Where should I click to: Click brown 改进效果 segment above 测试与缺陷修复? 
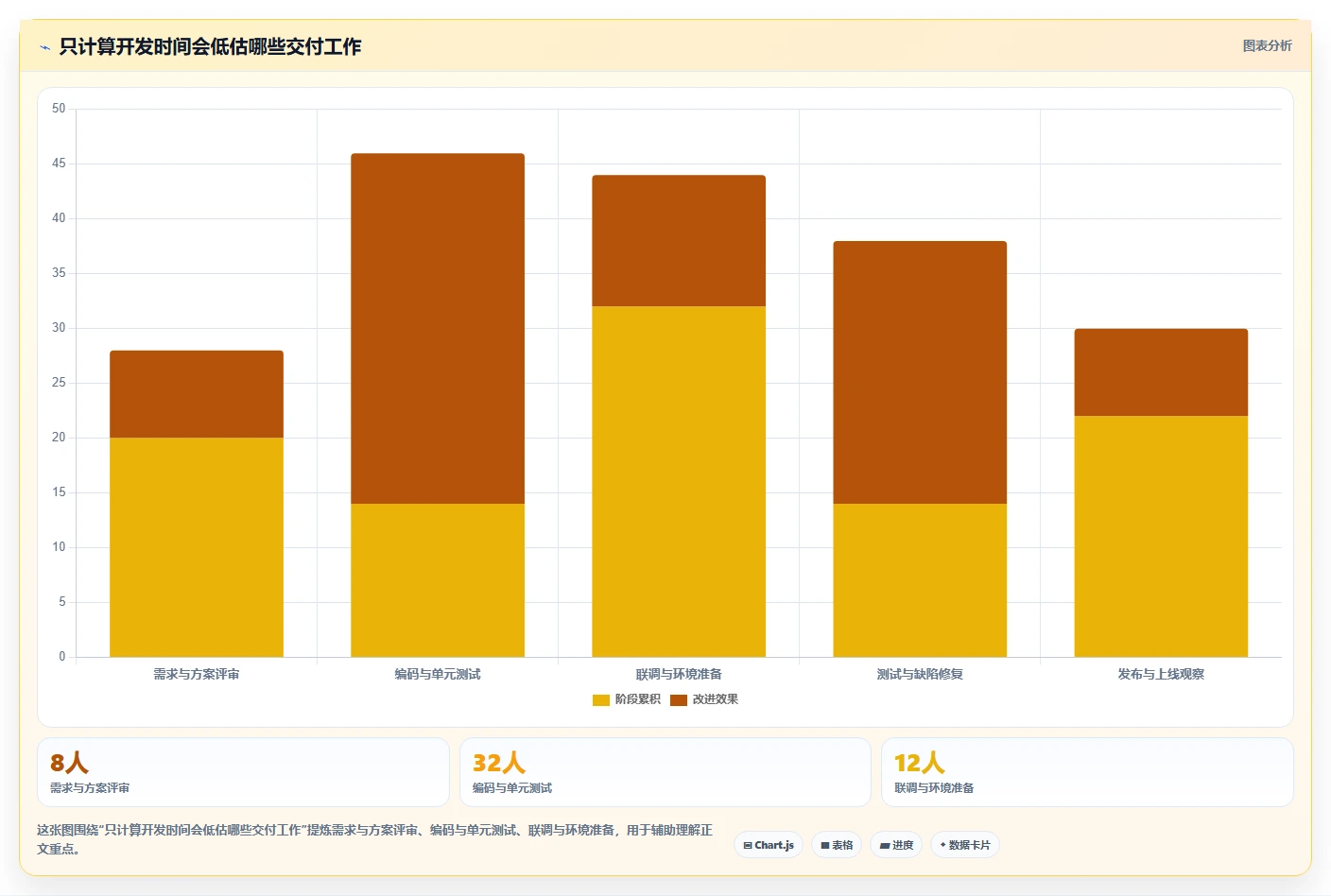[920, 372]
